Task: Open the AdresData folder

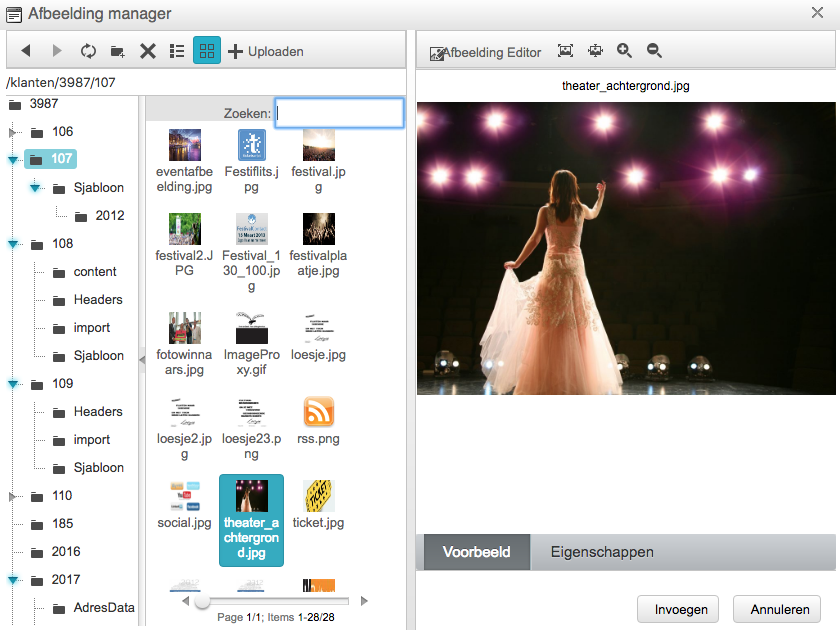Action: tap(94, 608)
